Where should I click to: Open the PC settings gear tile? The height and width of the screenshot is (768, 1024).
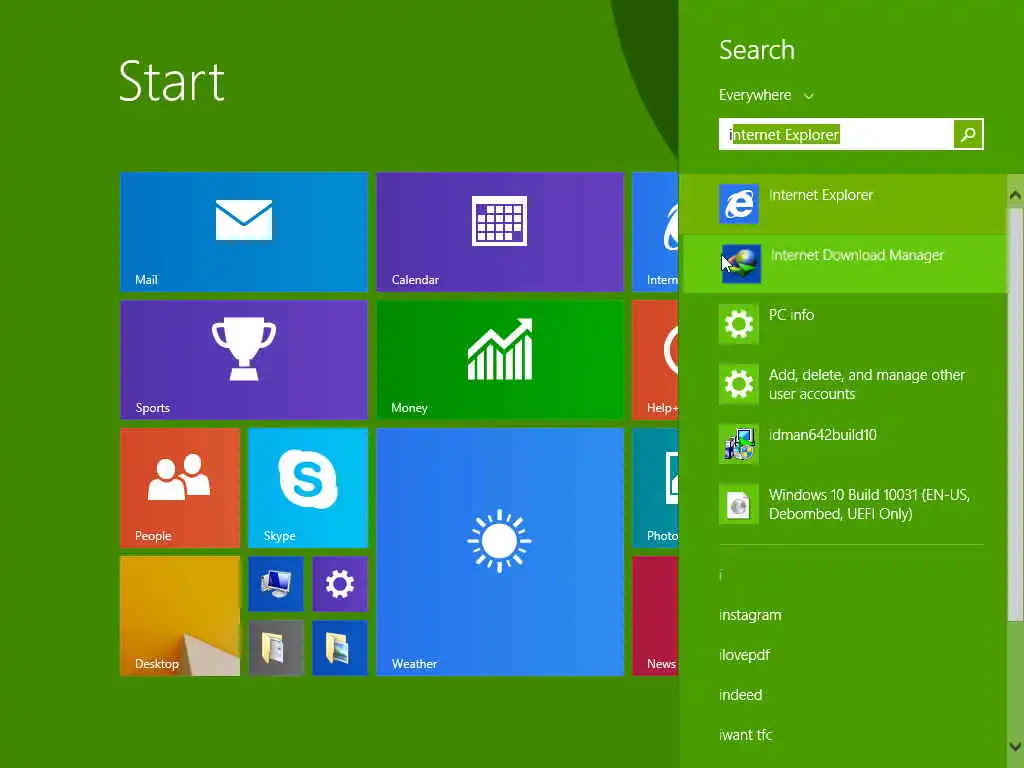tap(340, 583)
